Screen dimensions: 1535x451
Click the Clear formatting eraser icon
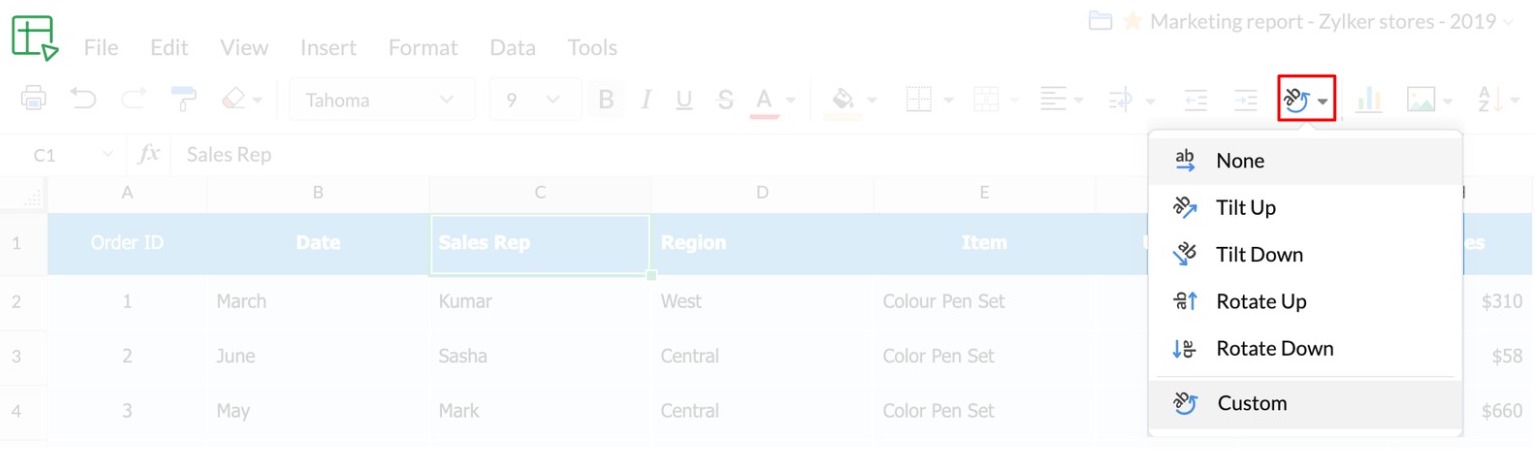pos(232,99)
